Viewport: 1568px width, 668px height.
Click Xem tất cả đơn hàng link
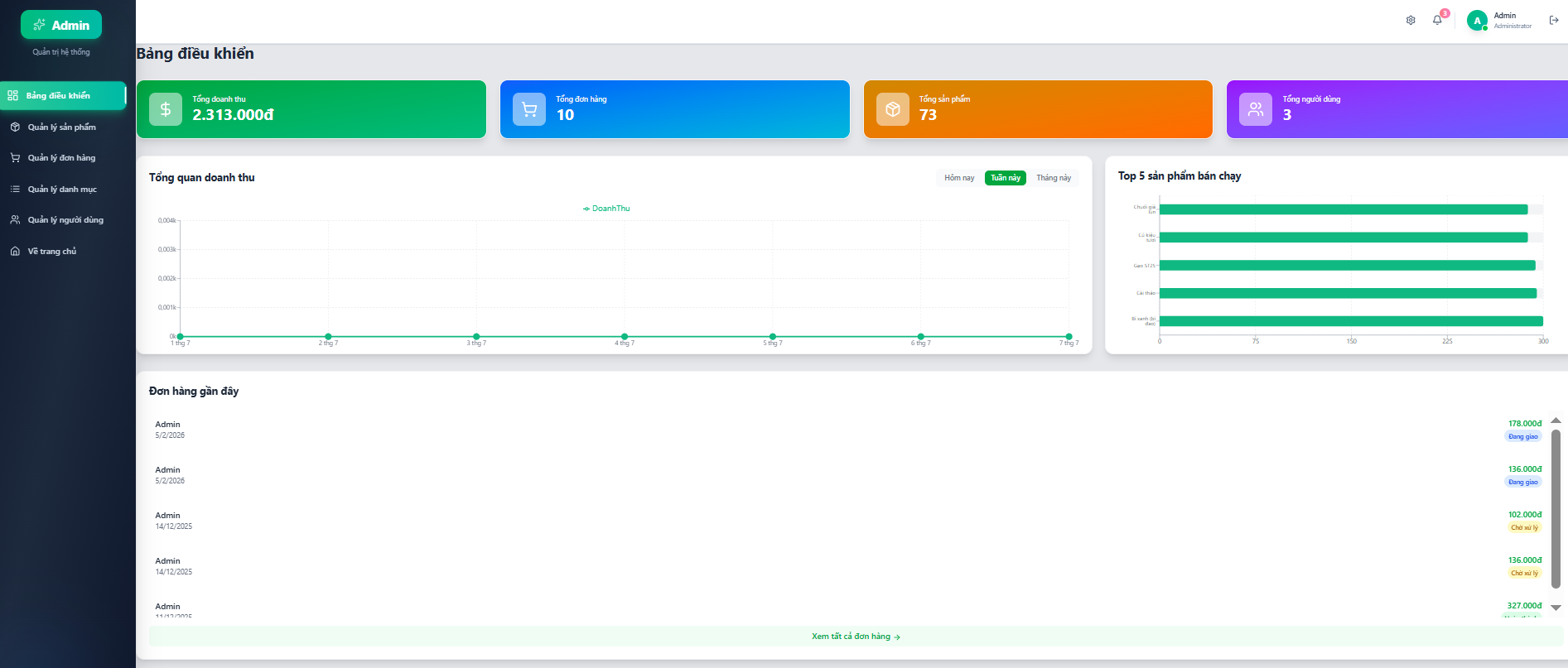coord(856,637)
